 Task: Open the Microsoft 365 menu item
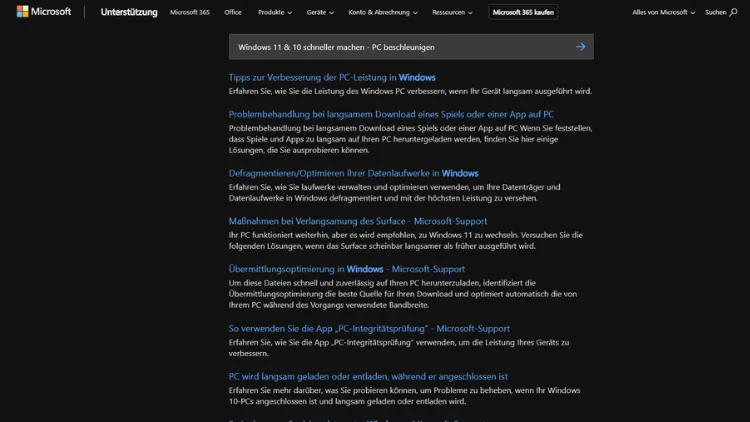point(189,12)
